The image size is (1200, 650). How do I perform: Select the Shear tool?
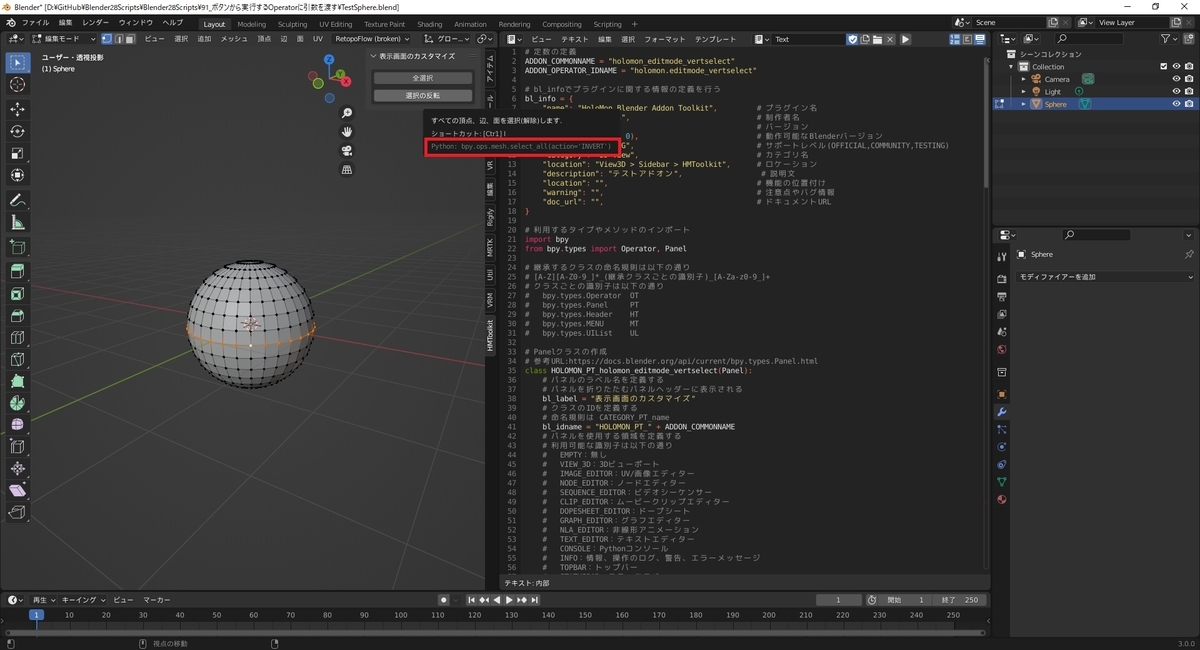[x=17, y=490]
